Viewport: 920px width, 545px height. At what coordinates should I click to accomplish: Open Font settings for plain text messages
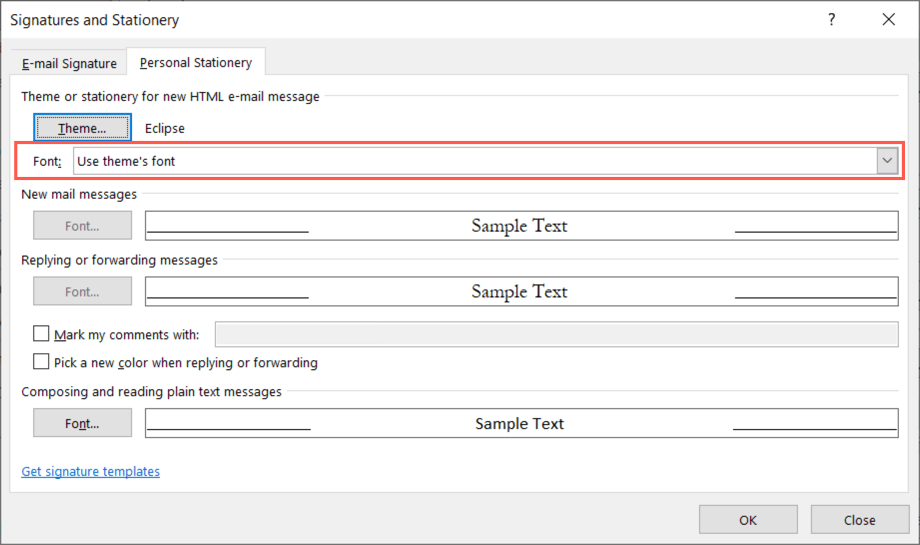tap(82, 423)
